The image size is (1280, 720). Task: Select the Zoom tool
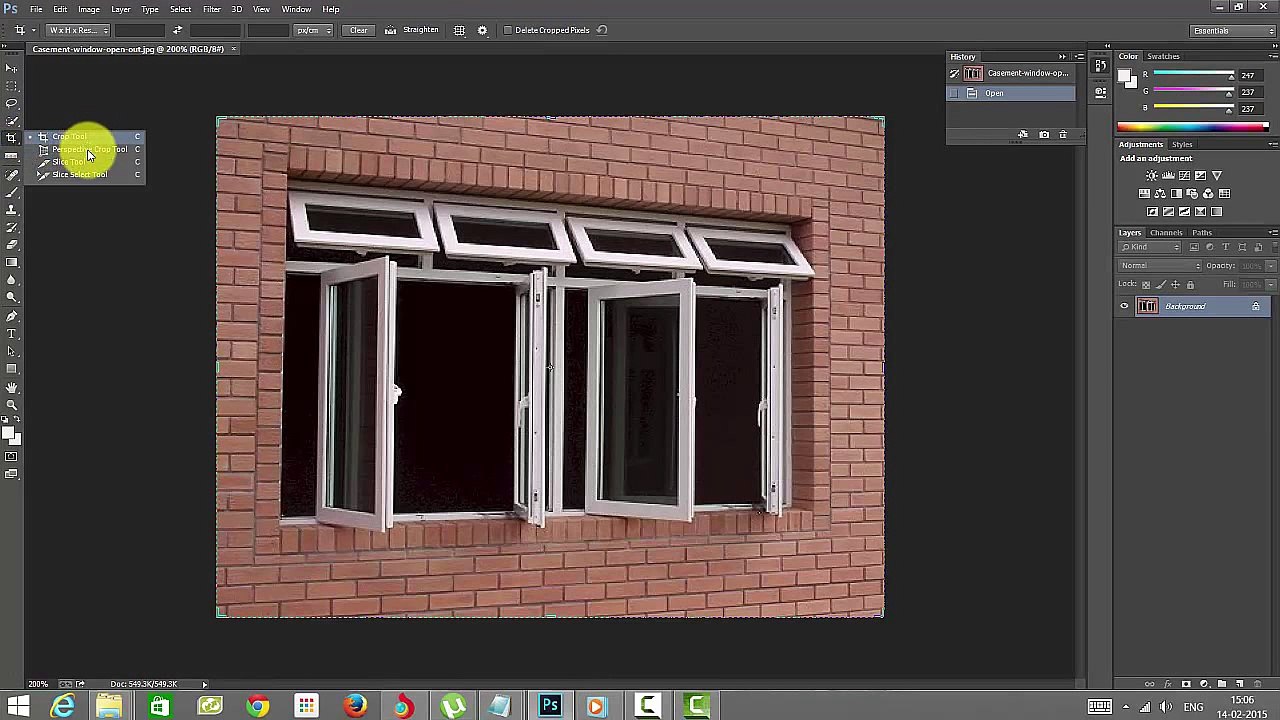(x=11, y=404)
